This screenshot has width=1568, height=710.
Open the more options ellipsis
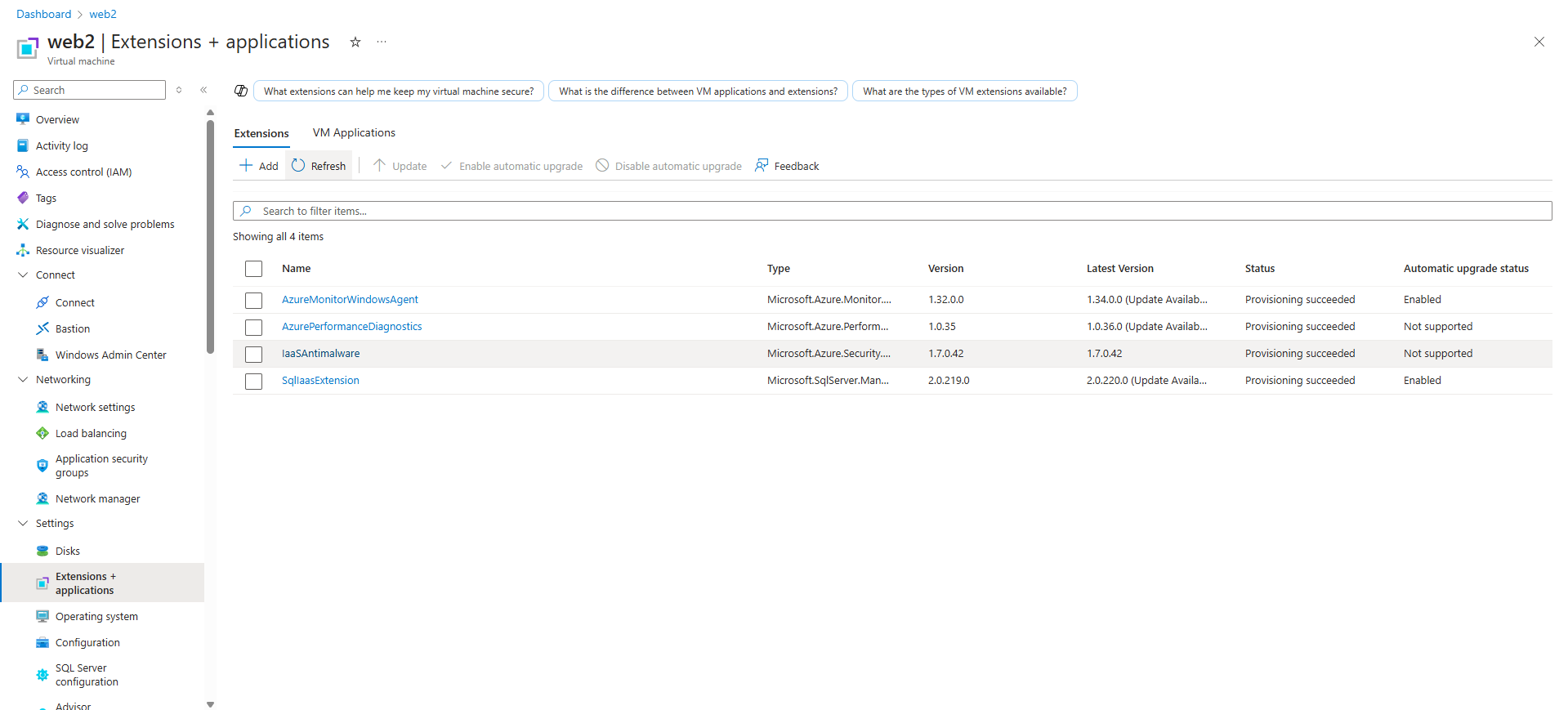(382, 42)
